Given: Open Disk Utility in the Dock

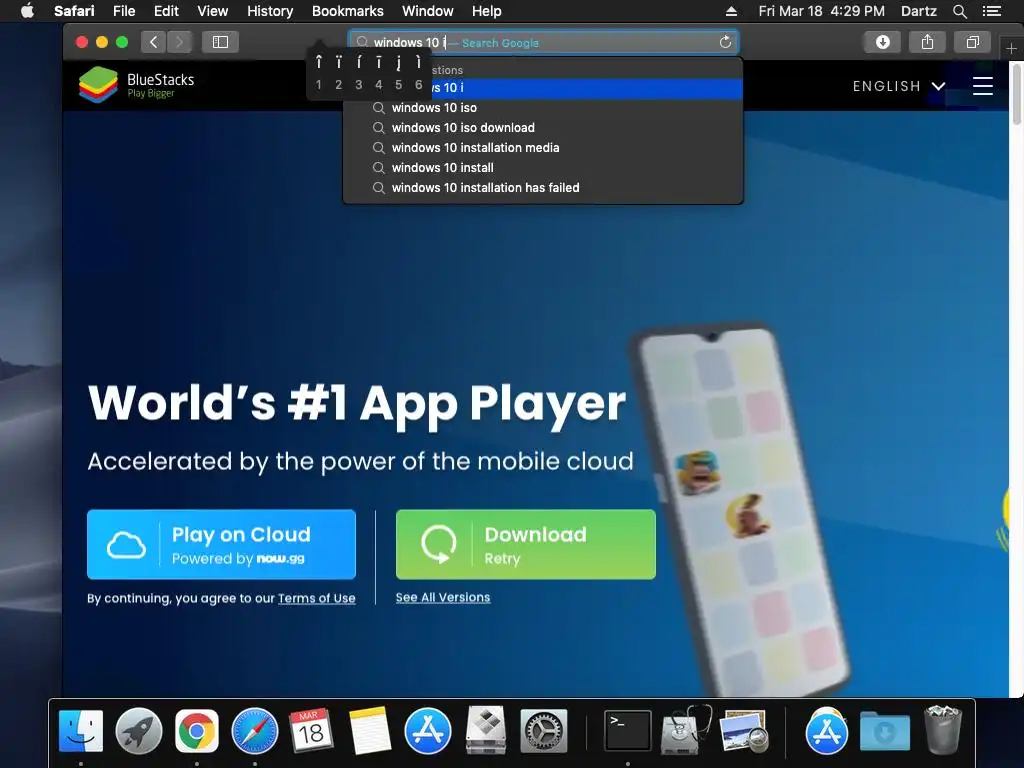Looking at the screenshot, I should [685, 730].
